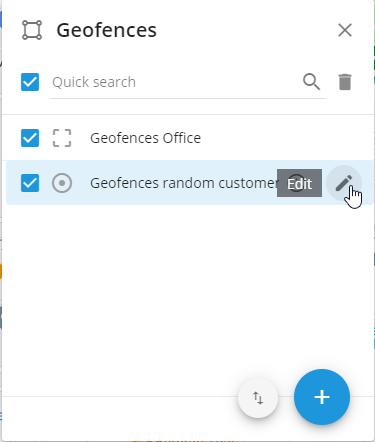Click the search magnifier icon

click(x=312, y=82)
